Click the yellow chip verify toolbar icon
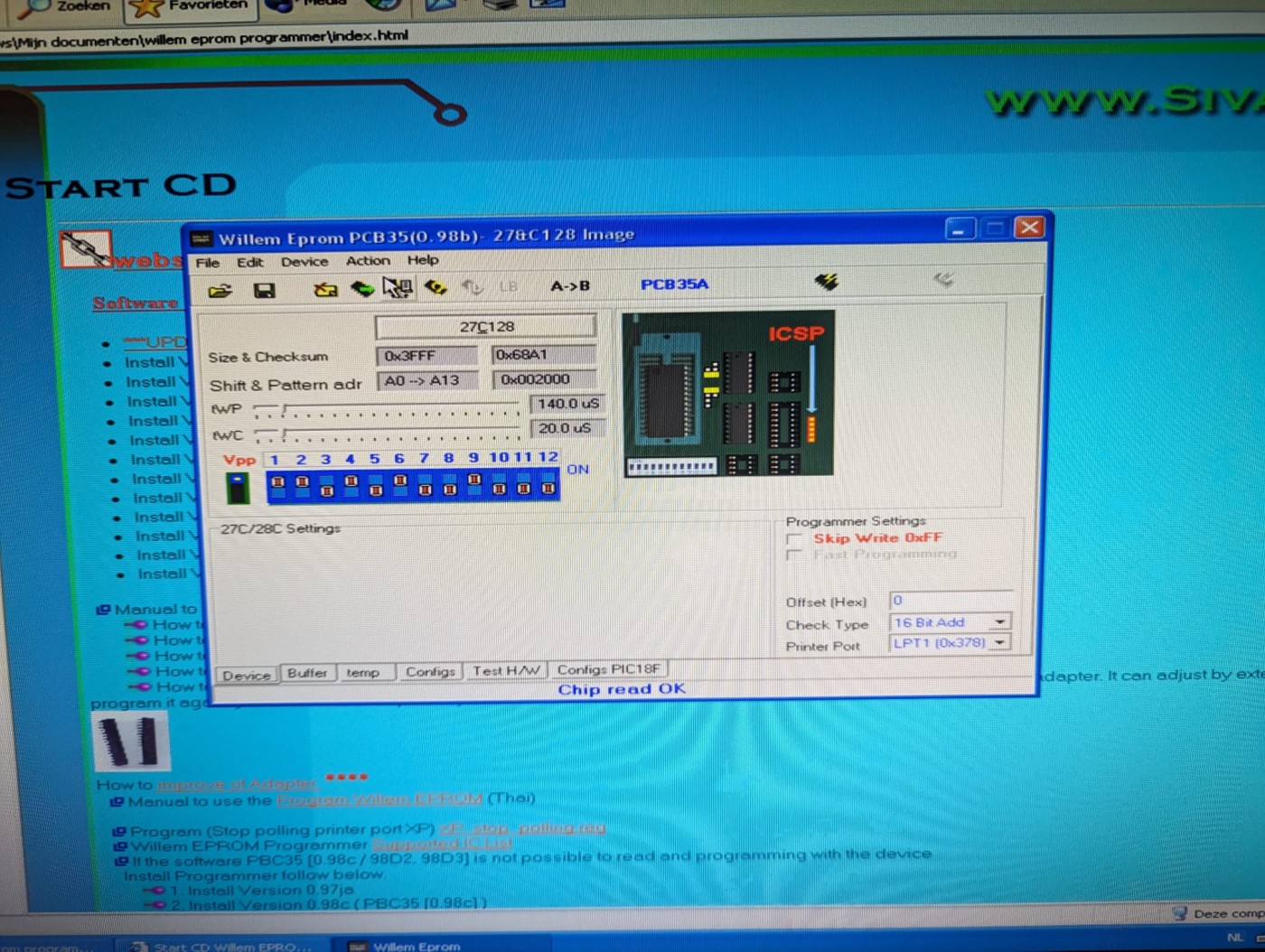Image resolution: width=1265 pixels, height=952 pixels. tap(436, 287)
